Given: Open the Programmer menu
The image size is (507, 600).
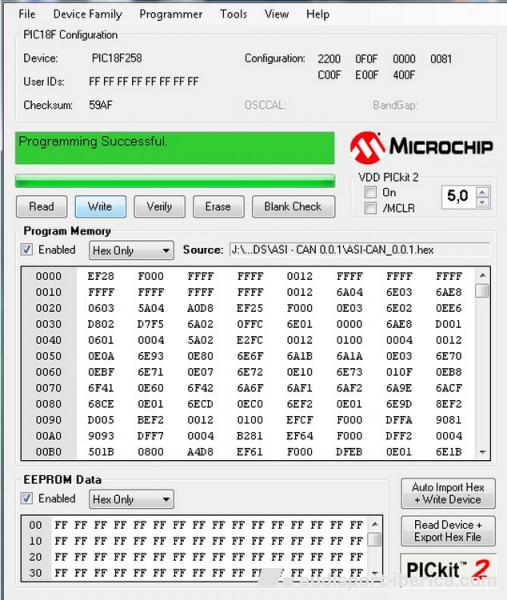Looking at the screenshot, I should point(171,14).
